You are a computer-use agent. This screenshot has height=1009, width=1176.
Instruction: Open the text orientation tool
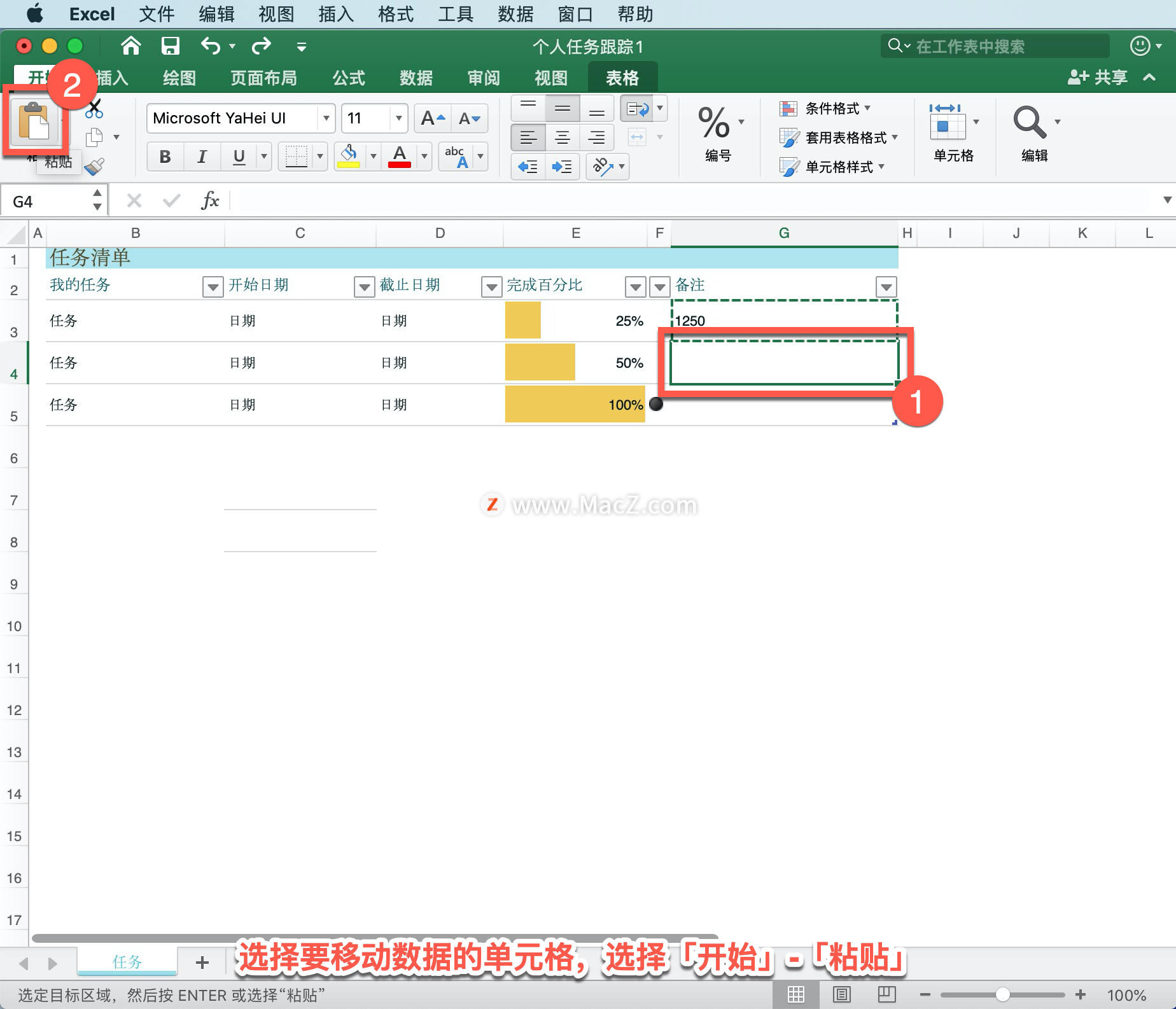(603, 167)
